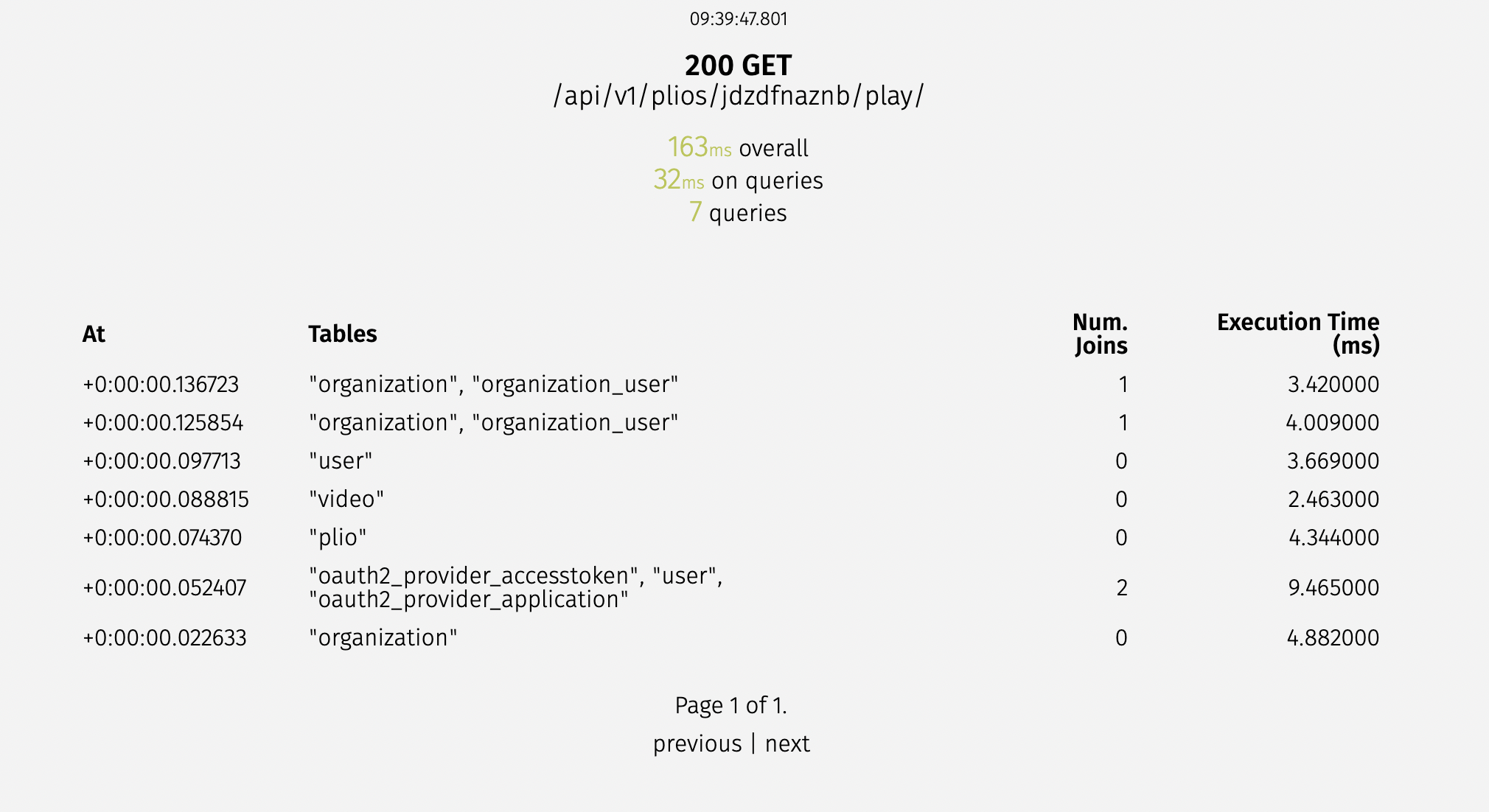Open the next page of queries

[786, 743]
